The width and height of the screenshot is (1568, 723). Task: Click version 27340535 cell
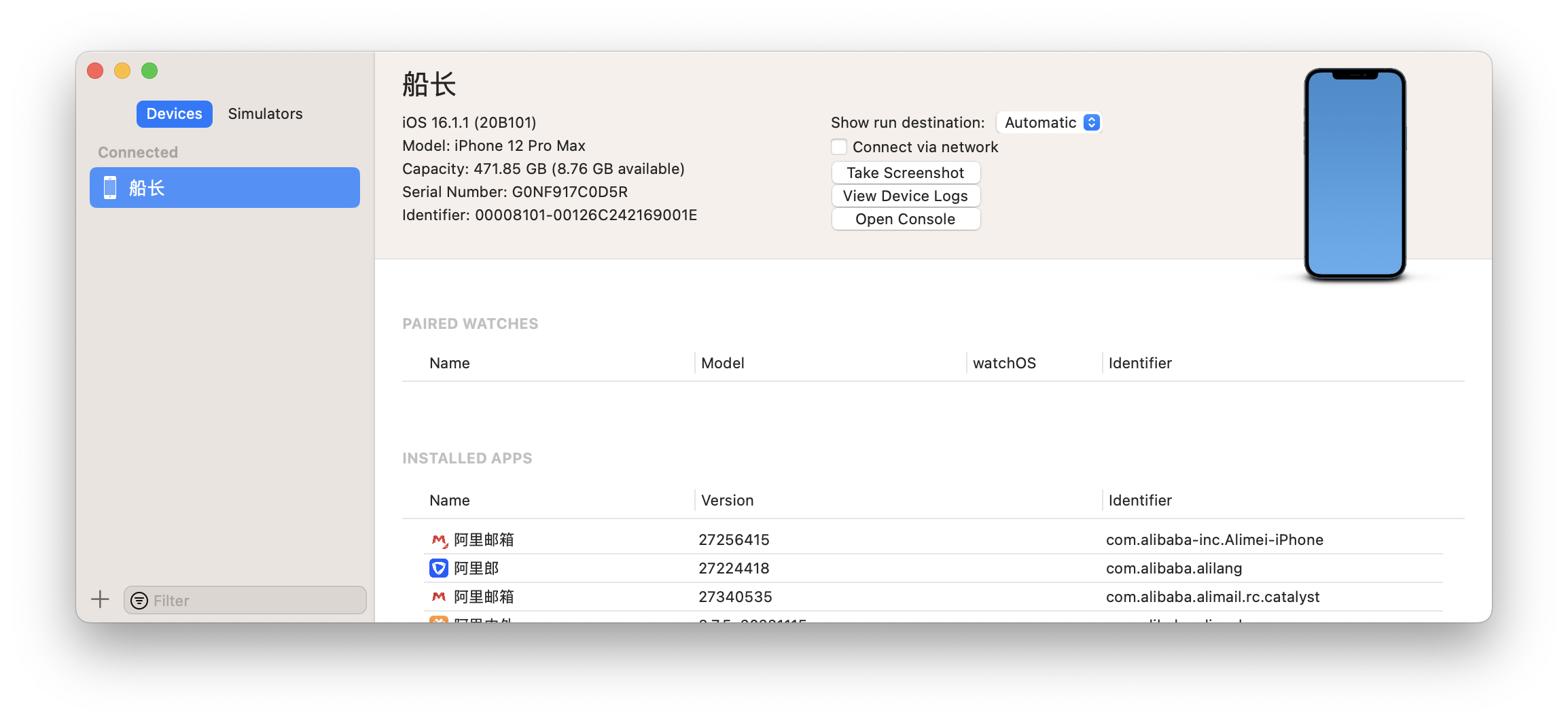(735, 597)
